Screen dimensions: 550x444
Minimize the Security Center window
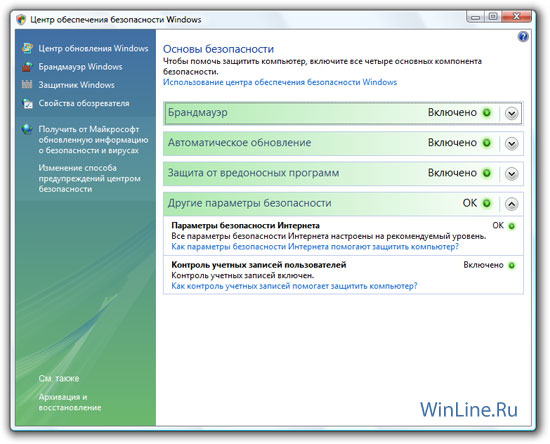475,17
